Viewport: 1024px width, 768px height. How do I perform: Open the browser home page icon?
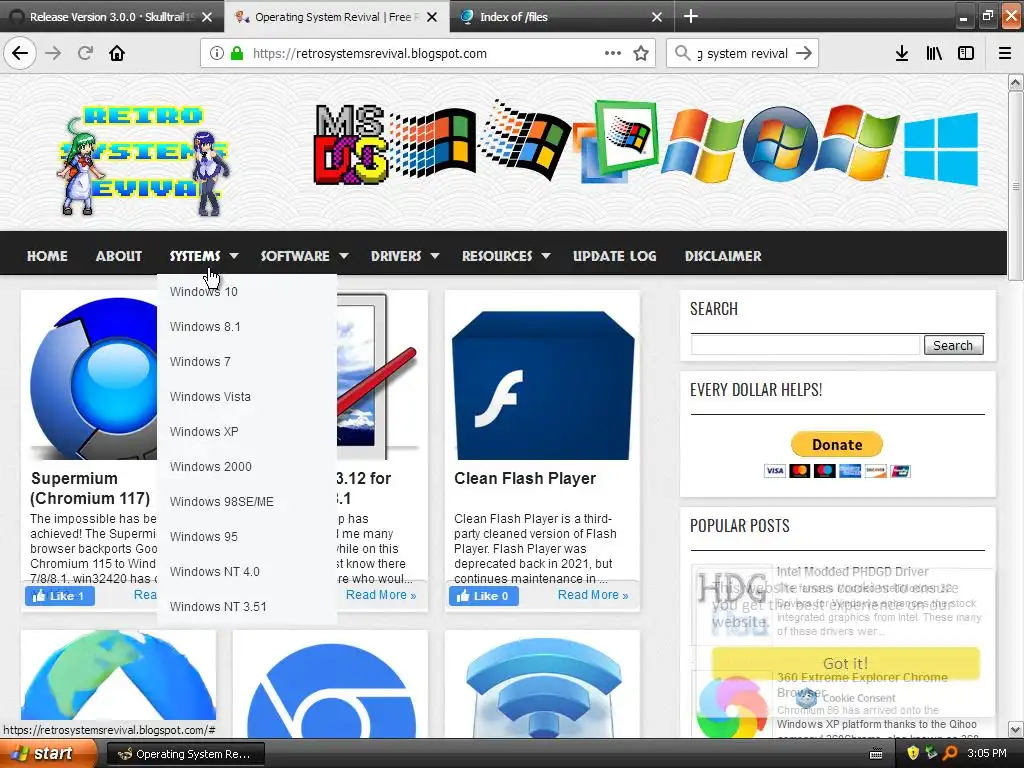click(x=117, y=53)
